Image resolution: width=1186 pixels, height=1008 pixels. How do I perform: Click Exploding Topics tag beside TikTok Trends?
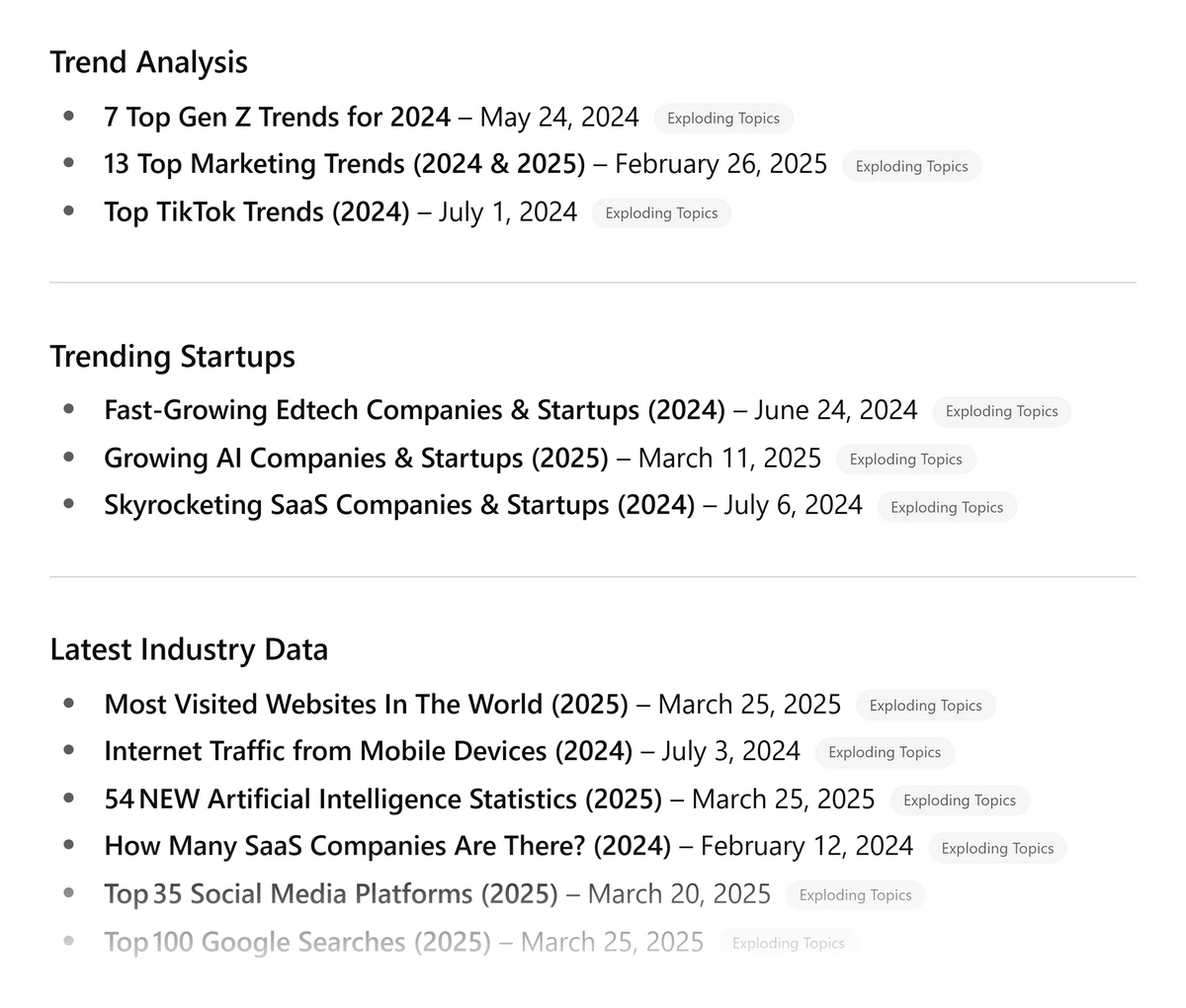pos(661,213)
